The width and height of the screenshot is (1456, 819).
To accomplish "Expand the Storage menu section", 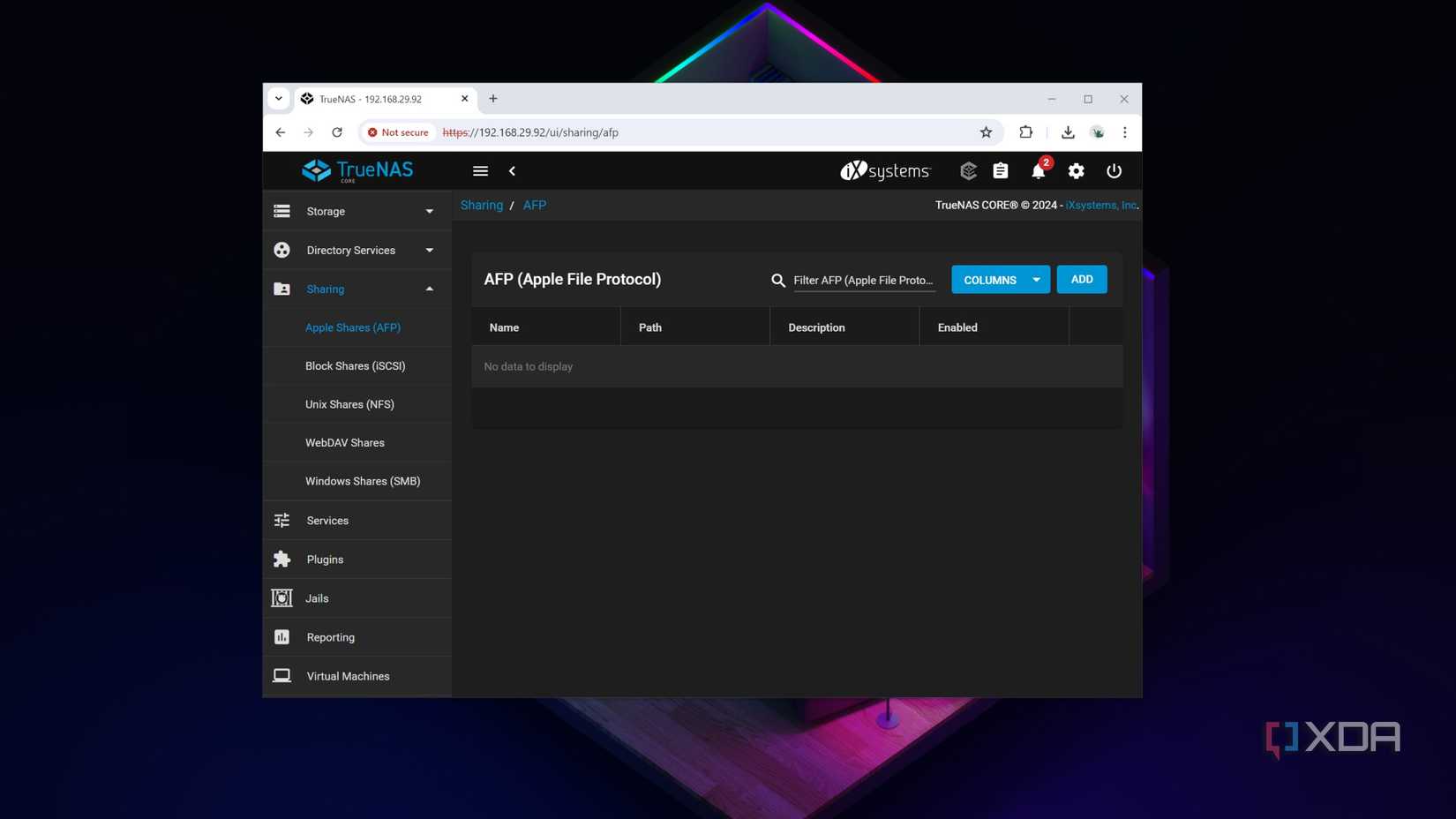I will (x=356, y=212).
